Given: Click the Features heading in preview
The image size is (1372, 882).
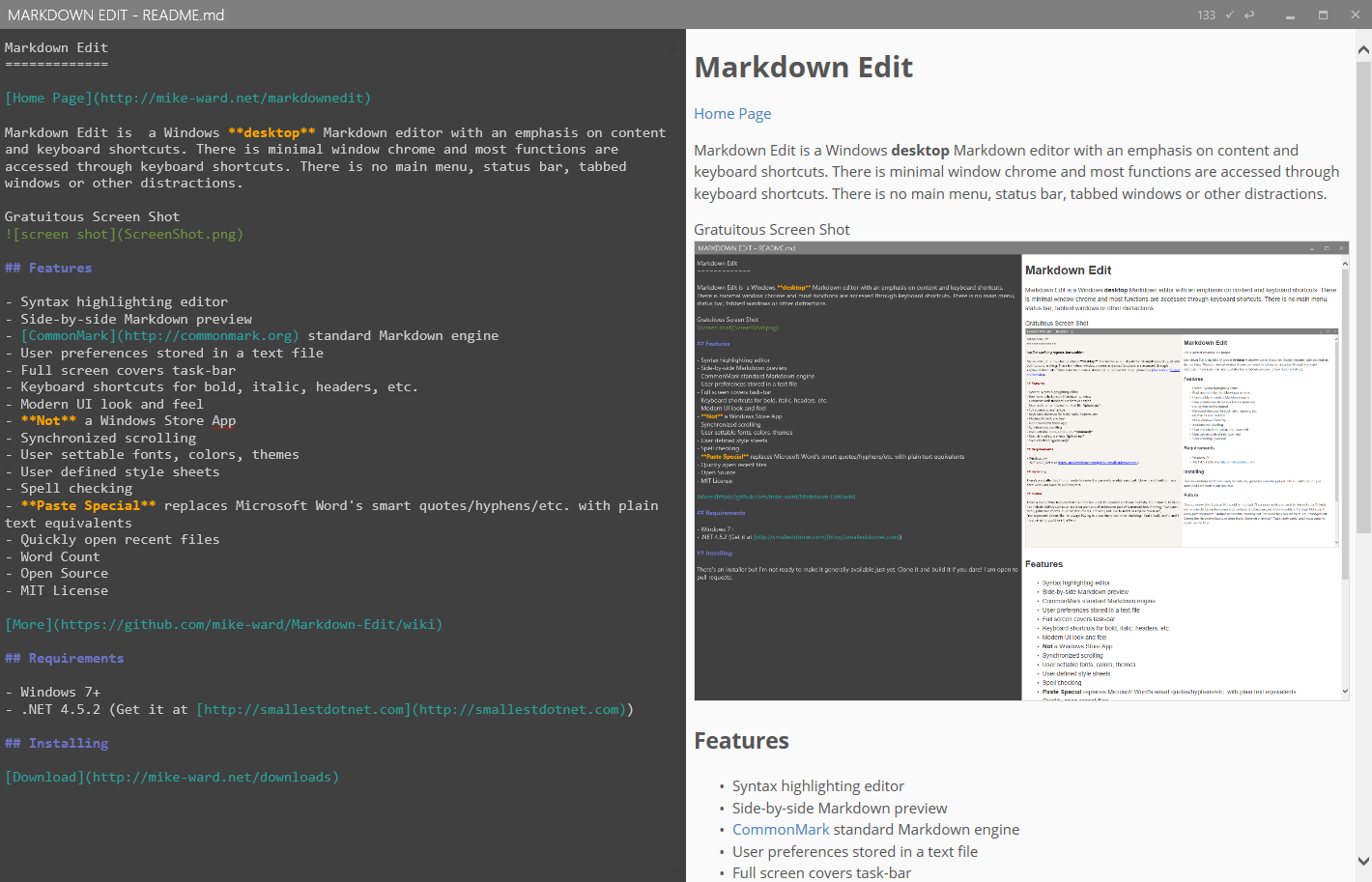Looking at the screenshot, I should coord(741,741).
